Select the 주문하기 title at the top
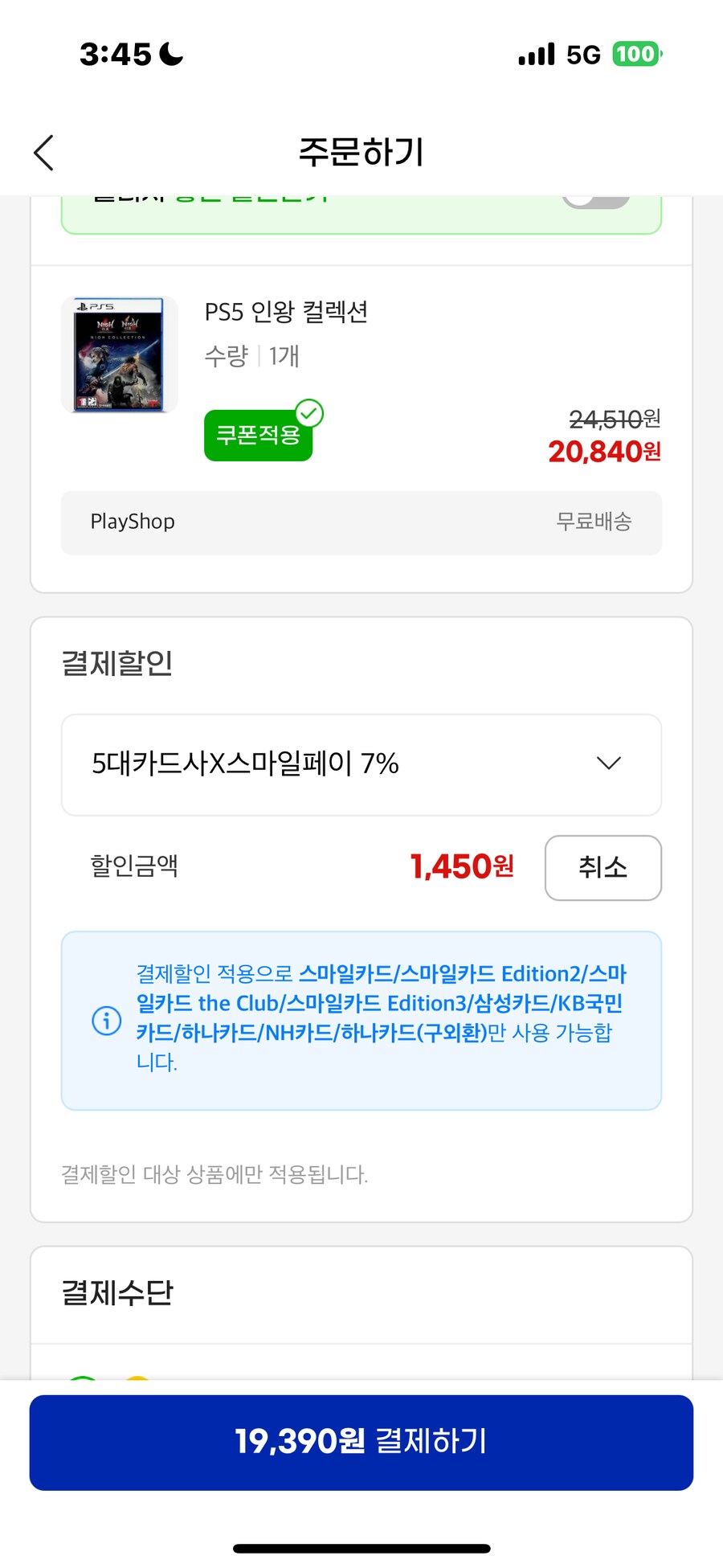The width and height of the screenshot is (723, 1568). click(x=361, y=152)
